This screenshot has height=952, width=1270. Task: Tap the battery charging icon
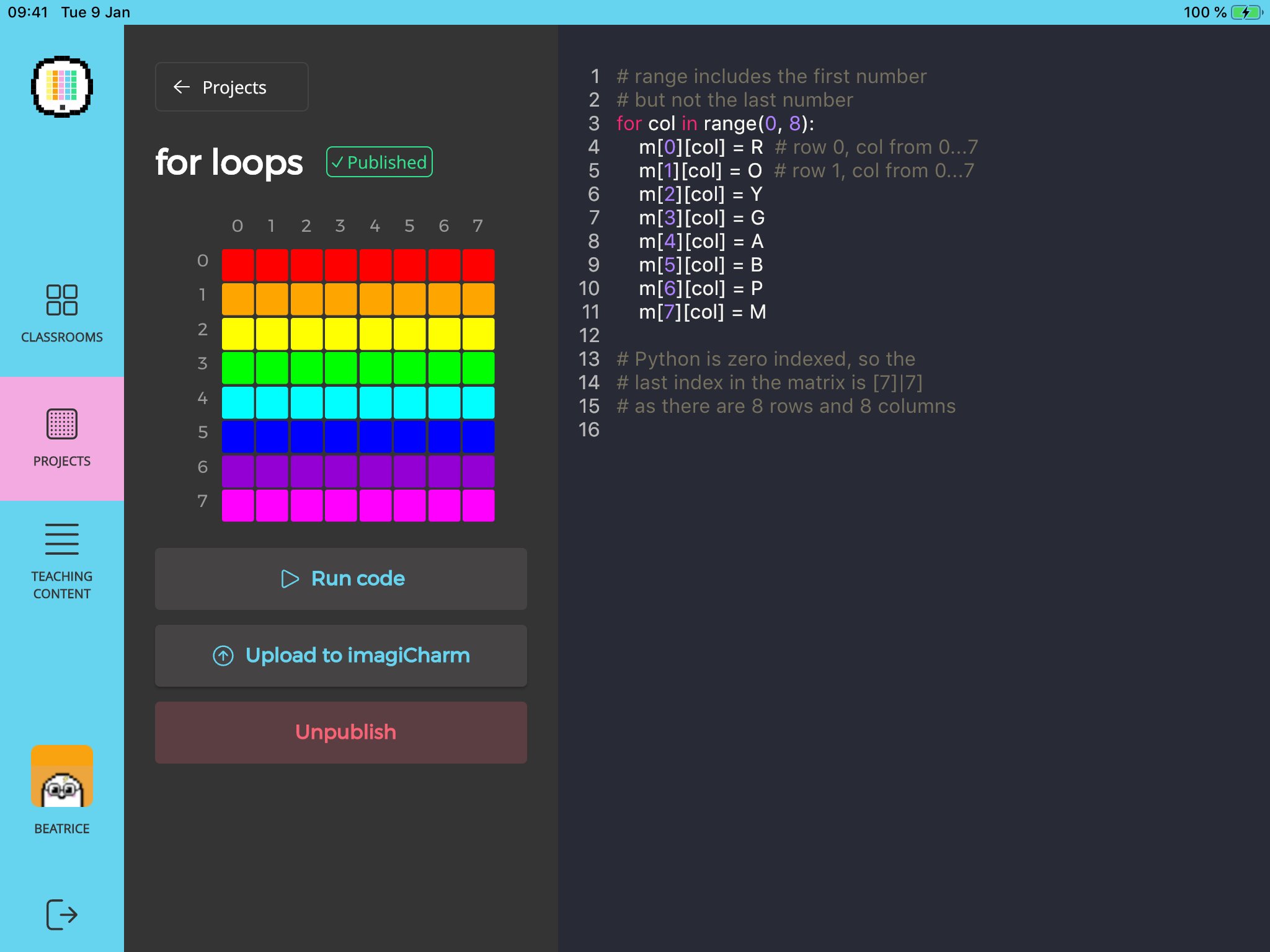click(x=1246, y=12)
